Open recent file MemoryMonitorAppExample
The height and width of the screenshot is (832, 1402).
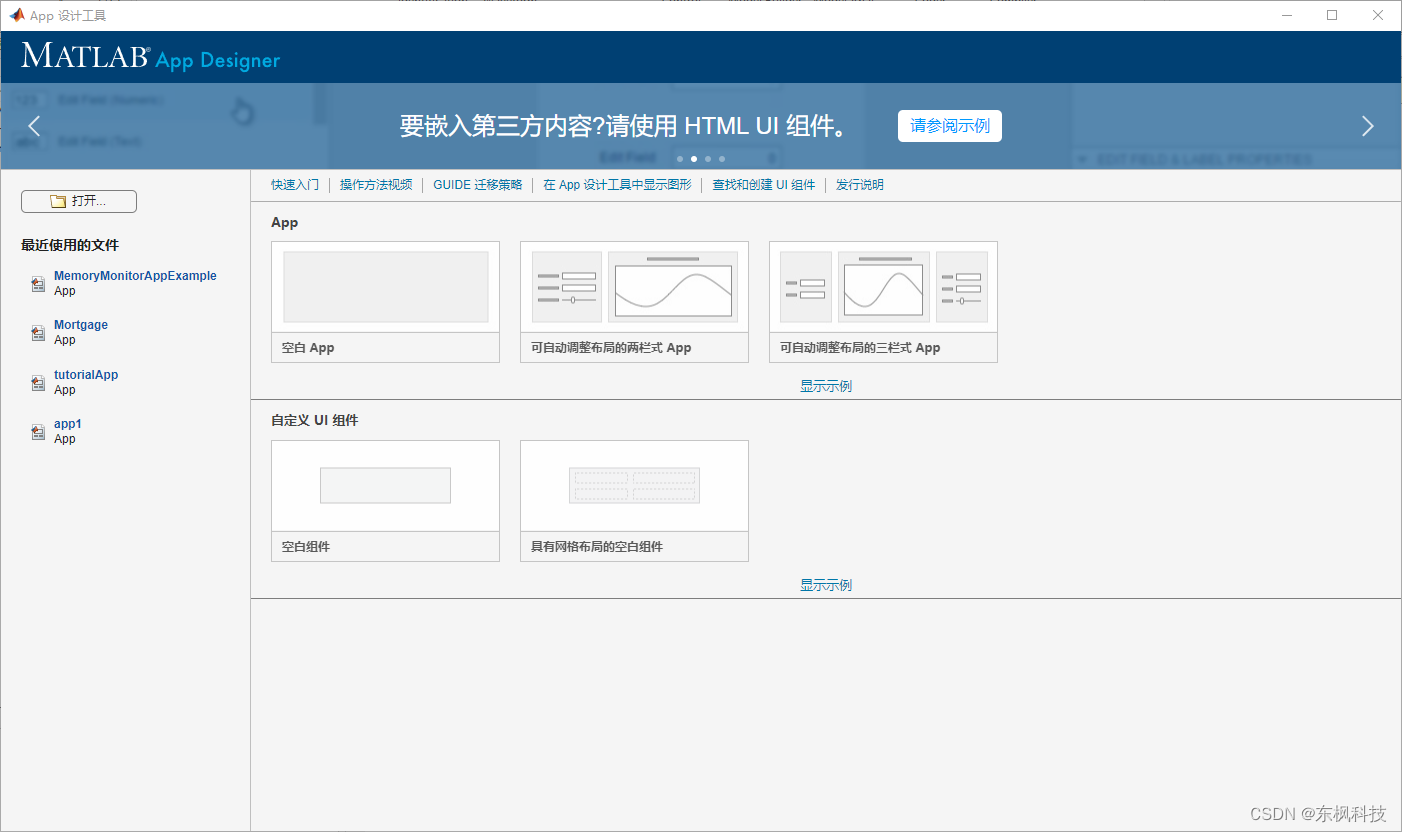pyautogui.click(x=135, y=276)
